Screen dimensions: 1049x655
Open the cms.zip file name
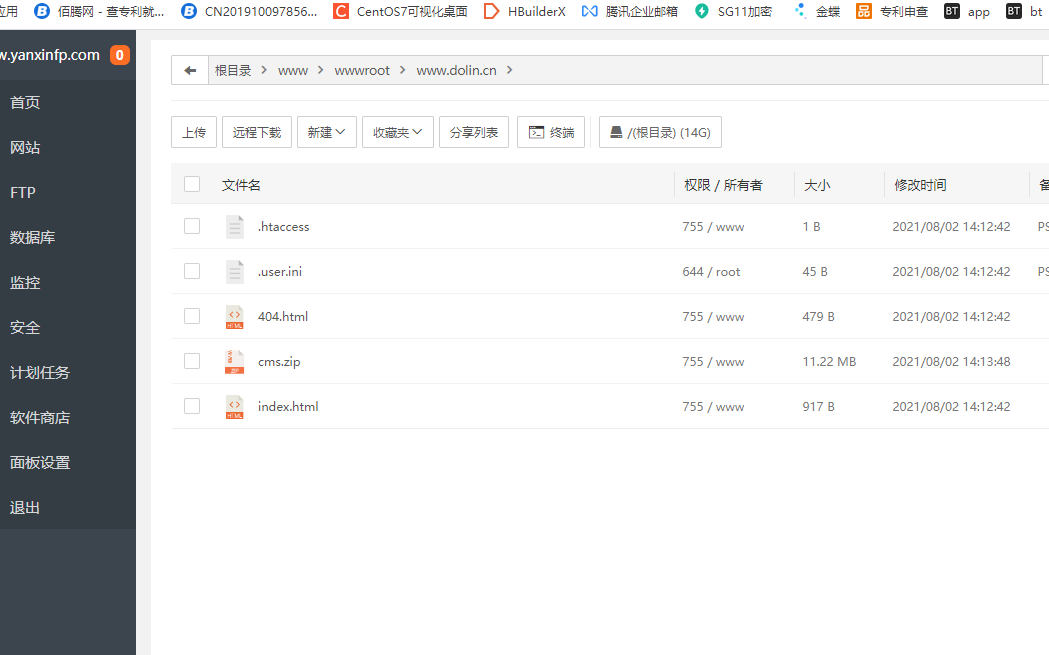279,361
